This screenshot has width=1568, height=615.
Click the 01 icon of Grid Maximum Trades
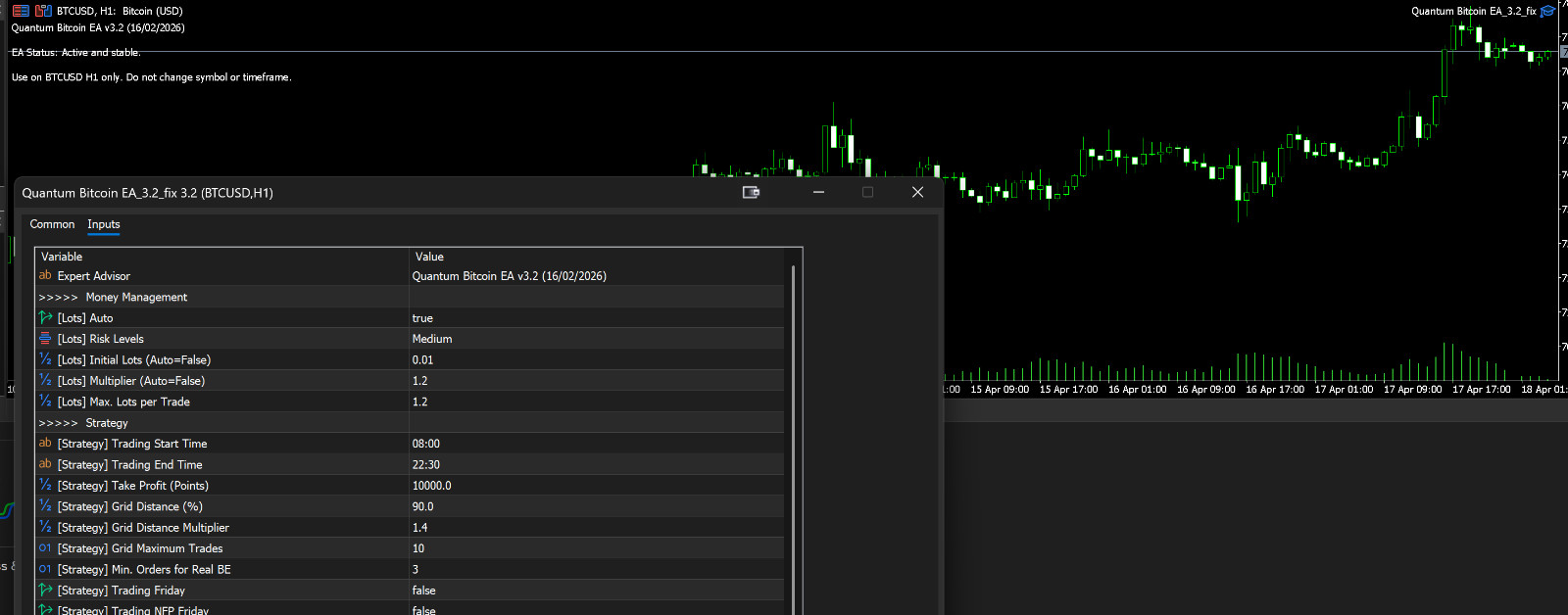coord(45,547)
